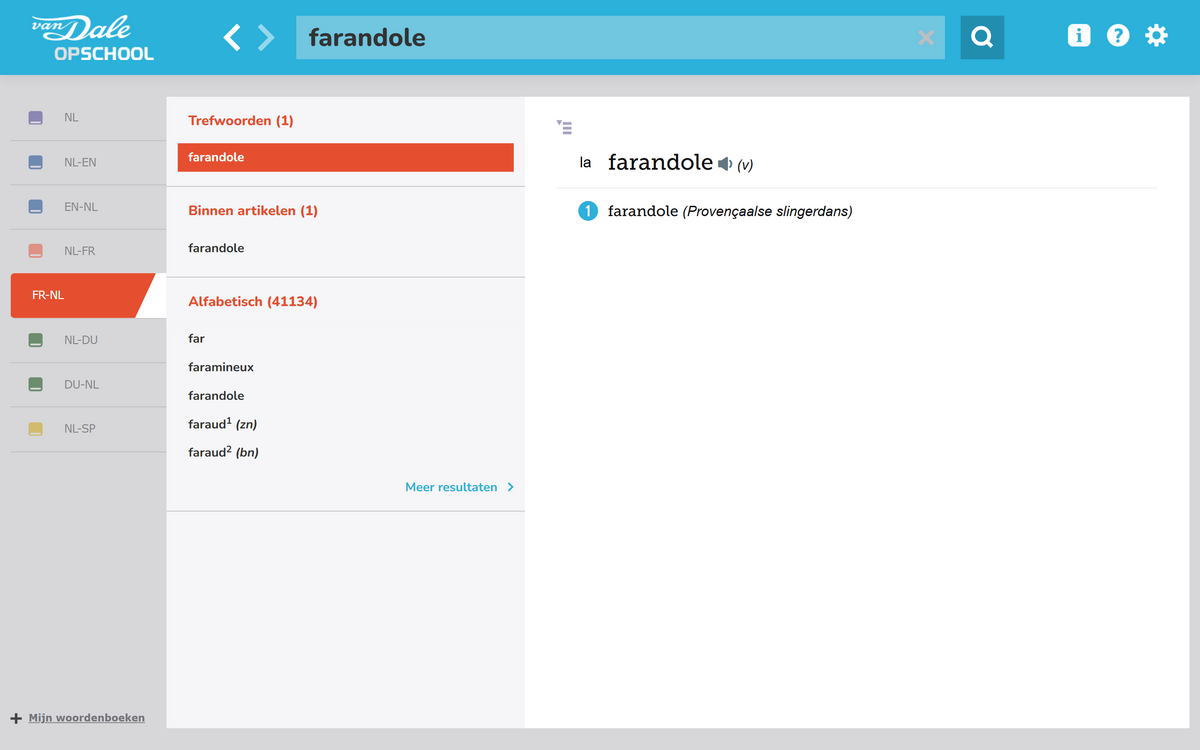
Task: Open settings gear icon
Action: (x=1156, y=36)
